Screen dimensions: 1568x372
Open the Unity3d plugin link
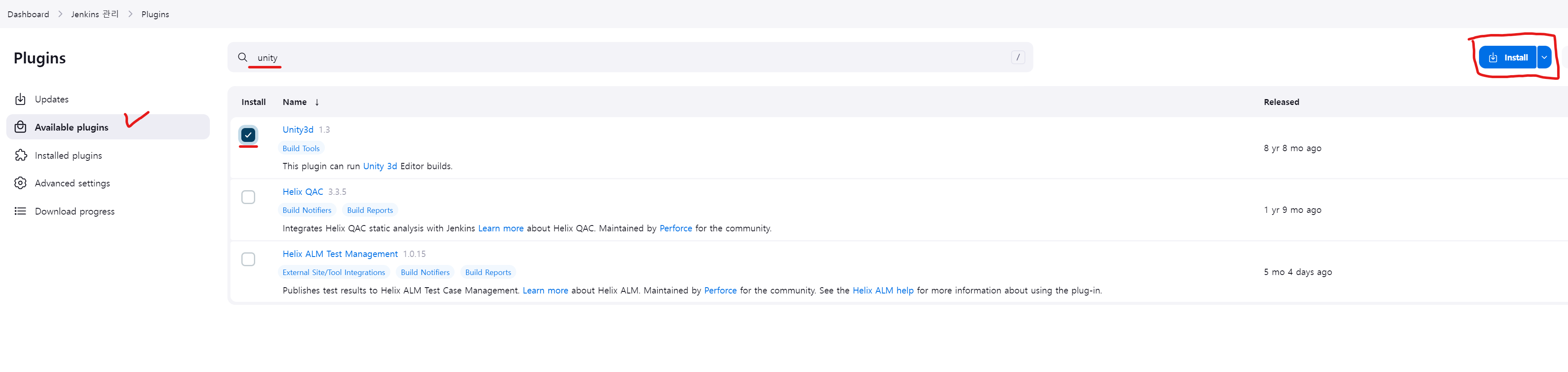[298, 130]
